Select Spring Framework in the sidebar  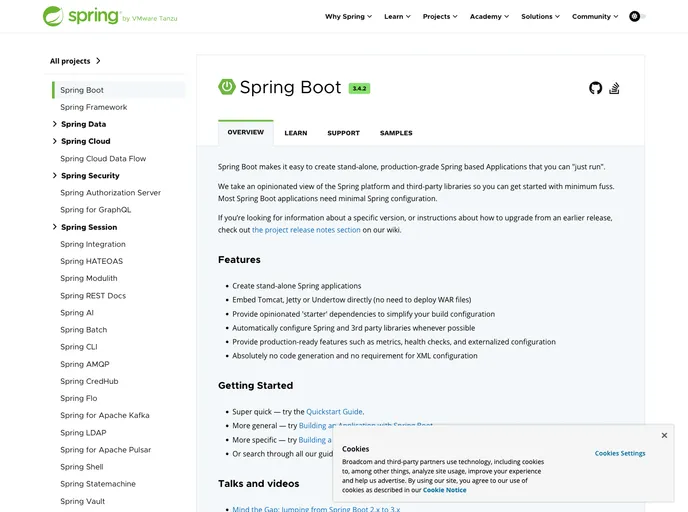tap(93, 107)
